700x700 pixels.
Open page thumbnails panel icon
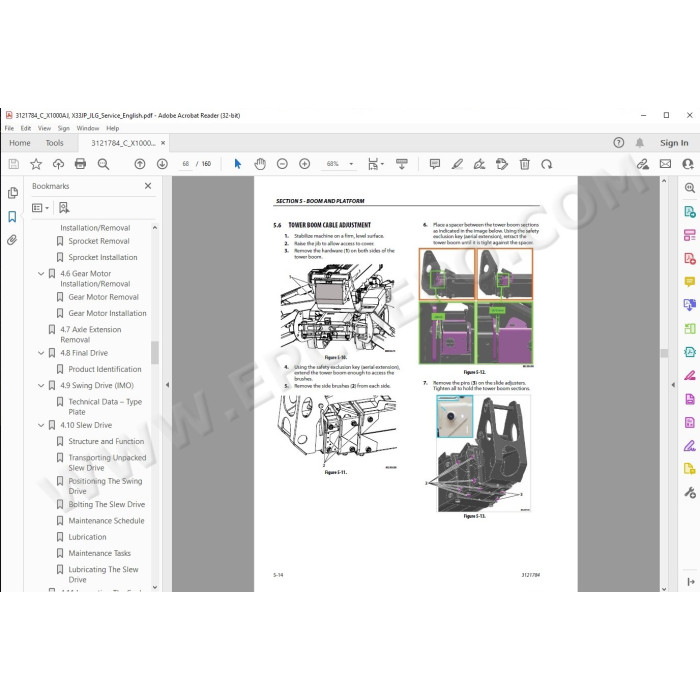point(12,192)
